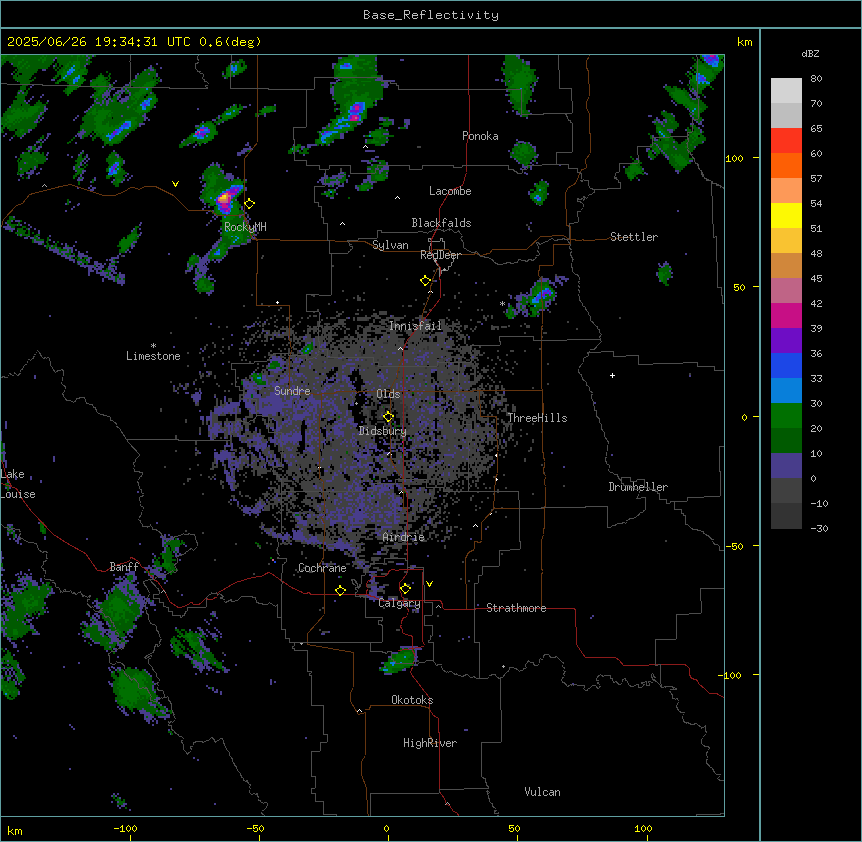Pick the white-gray 70-80 dBZ legend color
This screenshot has width=862, height=842.
tap(786, 91)
